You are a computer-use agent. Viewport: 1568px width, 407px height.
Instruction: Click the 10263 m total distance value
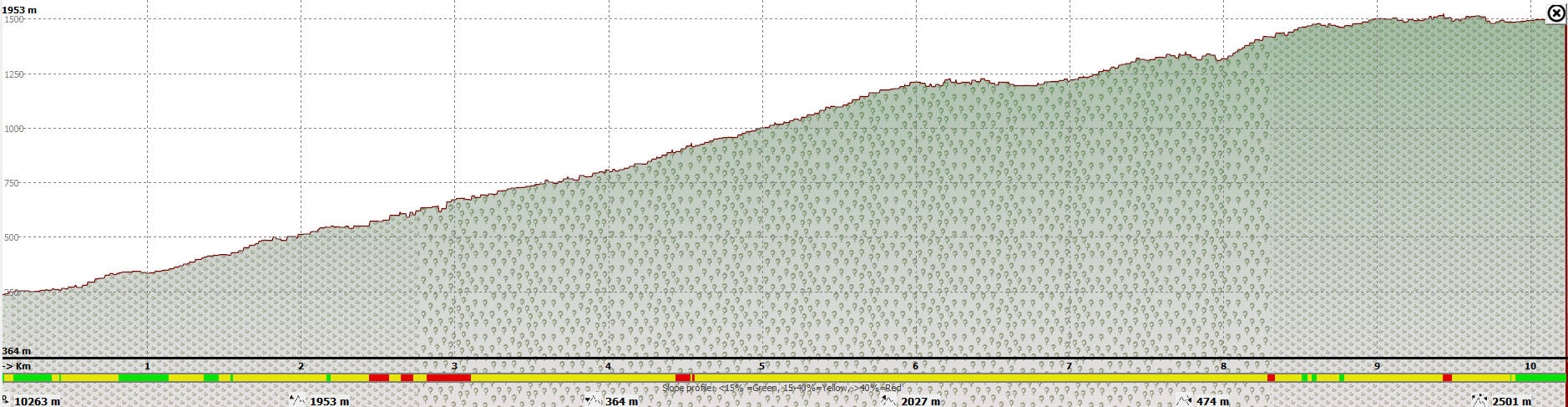coord(37,401)
